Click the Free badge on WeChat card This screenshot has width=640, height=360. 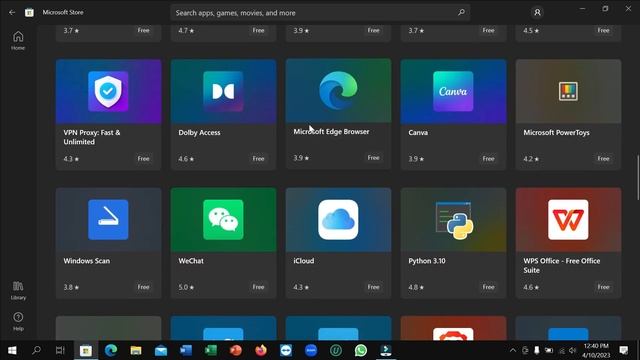point(258,287)
